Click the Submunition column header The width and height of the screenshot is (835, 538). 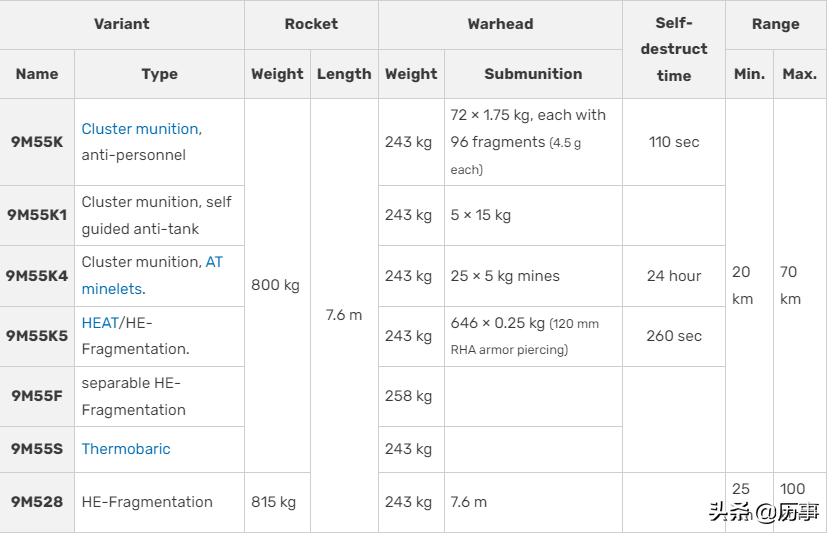(533, 74)
